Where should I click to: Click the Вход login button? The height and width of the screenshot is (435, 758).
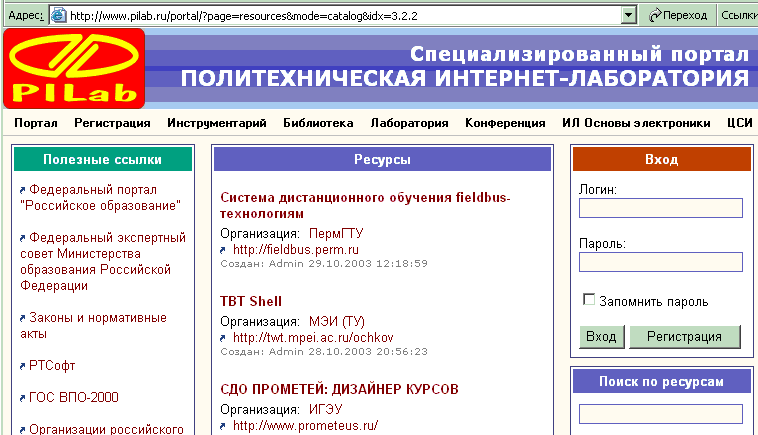click(x=602, y=336)
